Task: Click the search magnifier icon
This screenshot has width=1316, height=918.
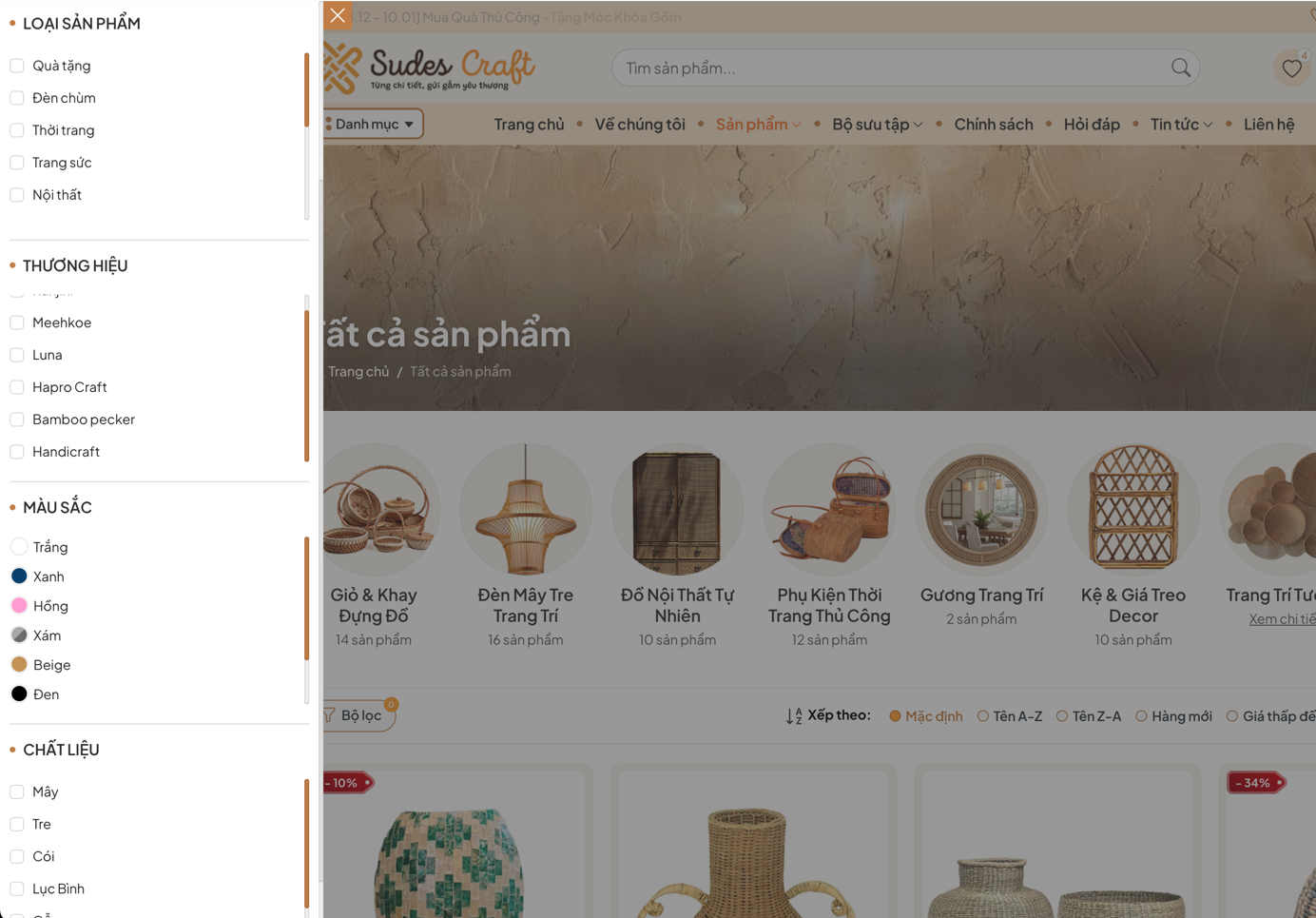Action: pyautogui.click(x=1181, y=68)
